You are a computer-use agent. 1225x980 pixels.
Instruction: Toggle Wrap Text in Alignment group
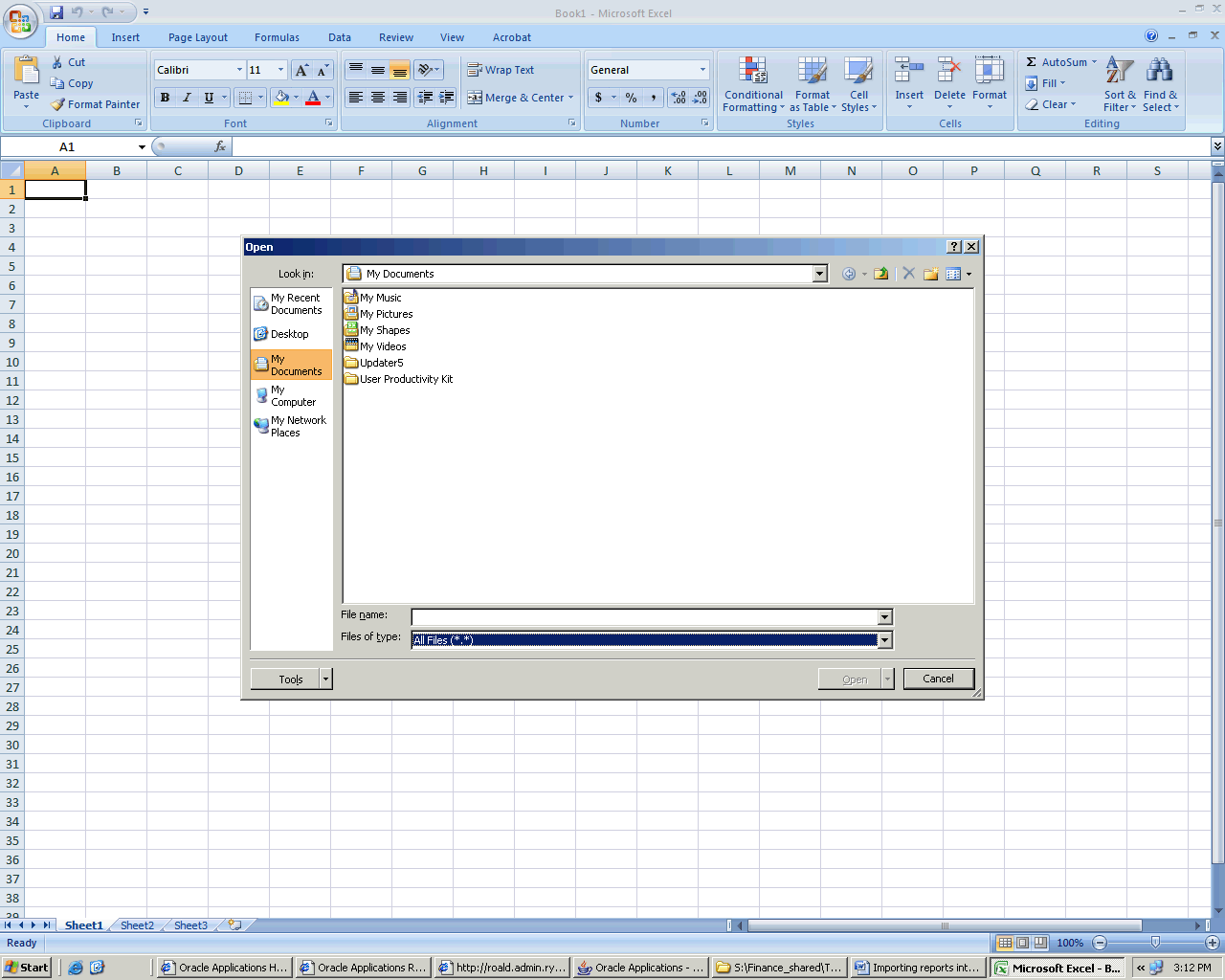pos(501,70)
